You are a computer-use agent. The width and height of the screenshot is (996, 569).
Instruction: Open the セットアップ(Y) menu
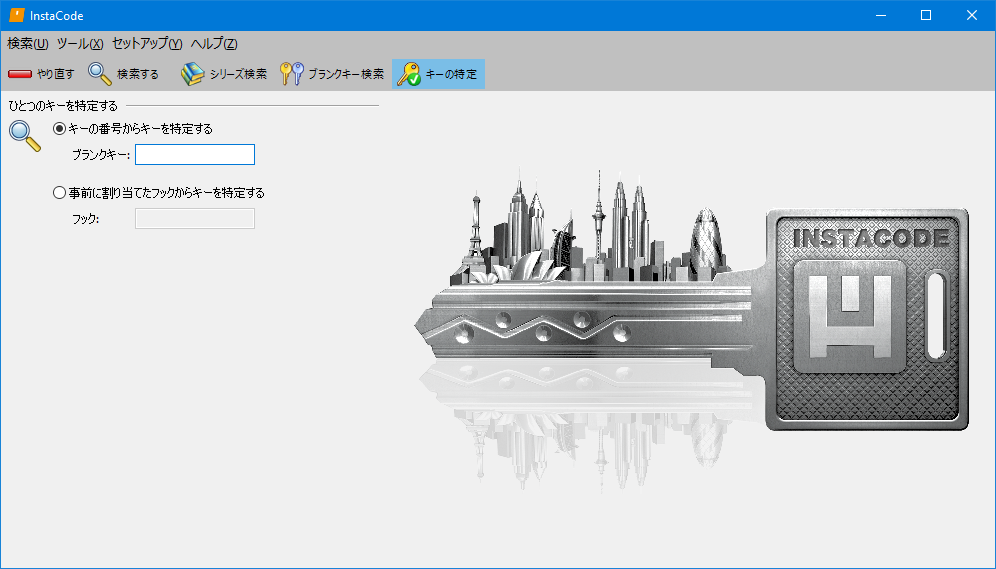[147, 44]
